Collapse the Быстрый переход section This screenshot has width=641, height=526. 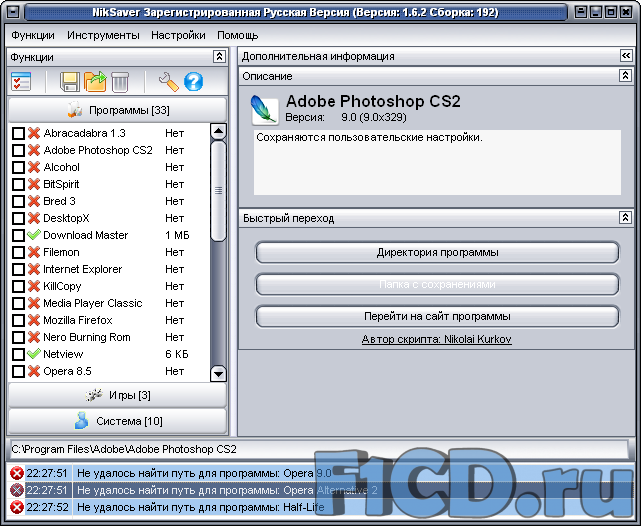[625, 218]
